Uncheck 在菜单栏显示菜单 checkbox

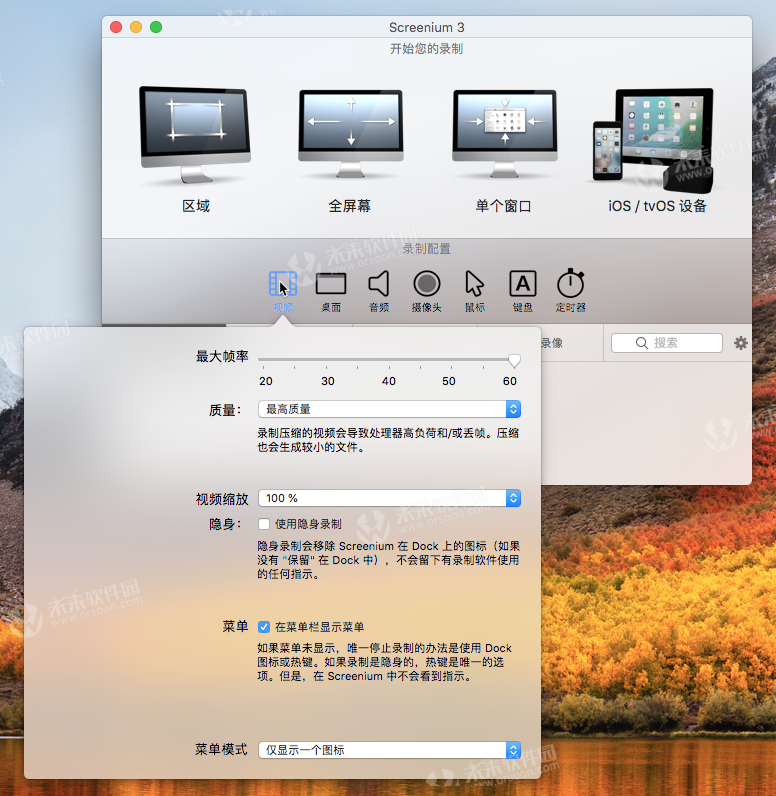coord(264,627)
